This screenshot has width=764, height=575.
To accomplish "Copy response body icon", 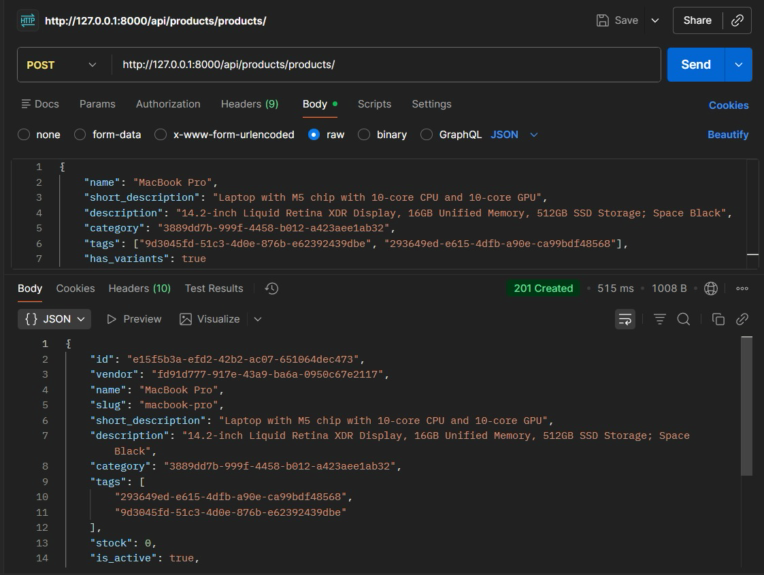I will tap(718, 319).
